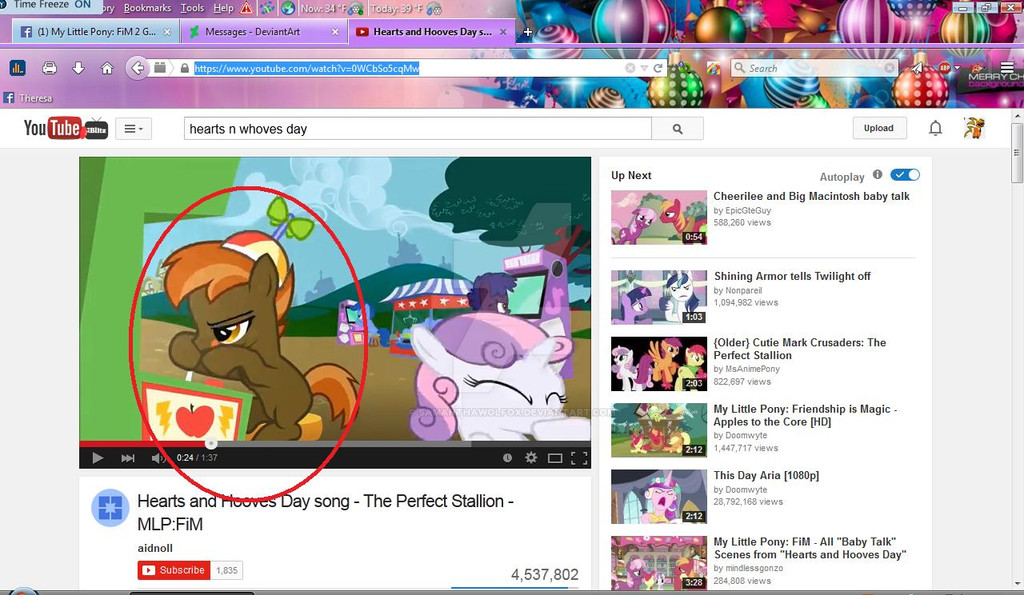Click the Watch Later clock icon in player
Screen dimensions: 1024x595
[507, 458]
